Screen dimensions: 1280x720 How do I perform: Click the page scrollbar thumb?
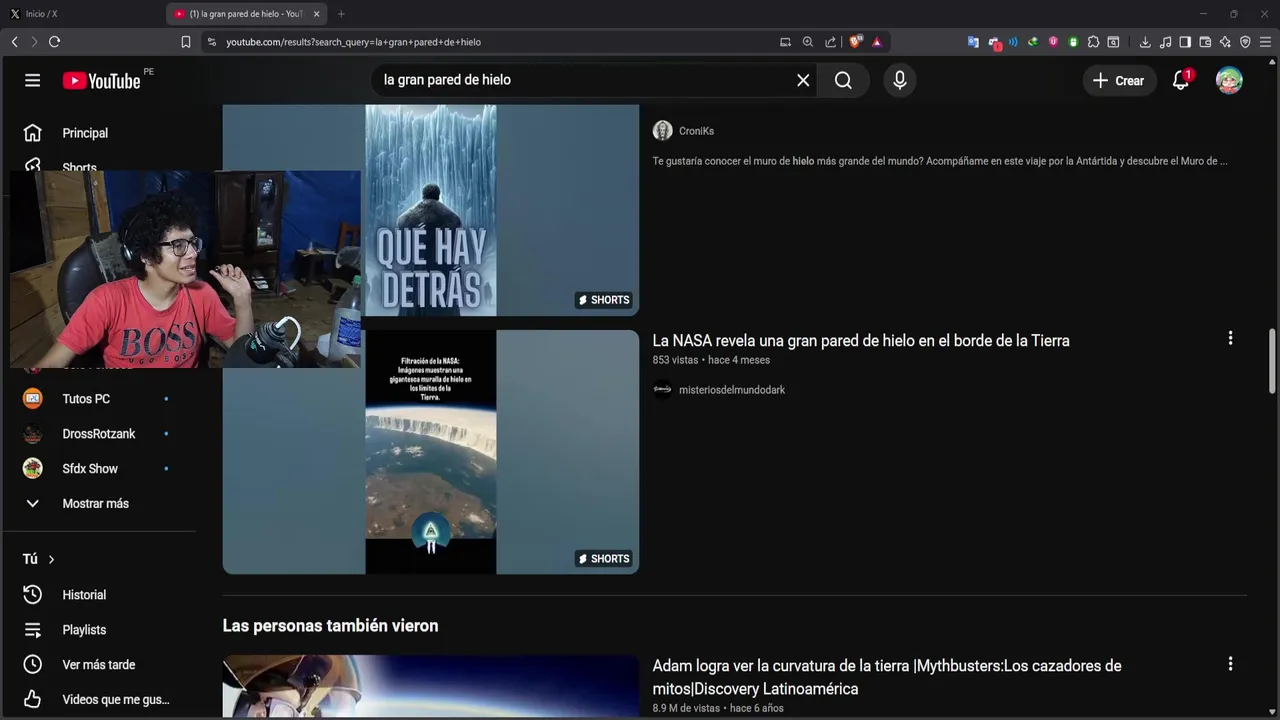tap(1272, 361)
